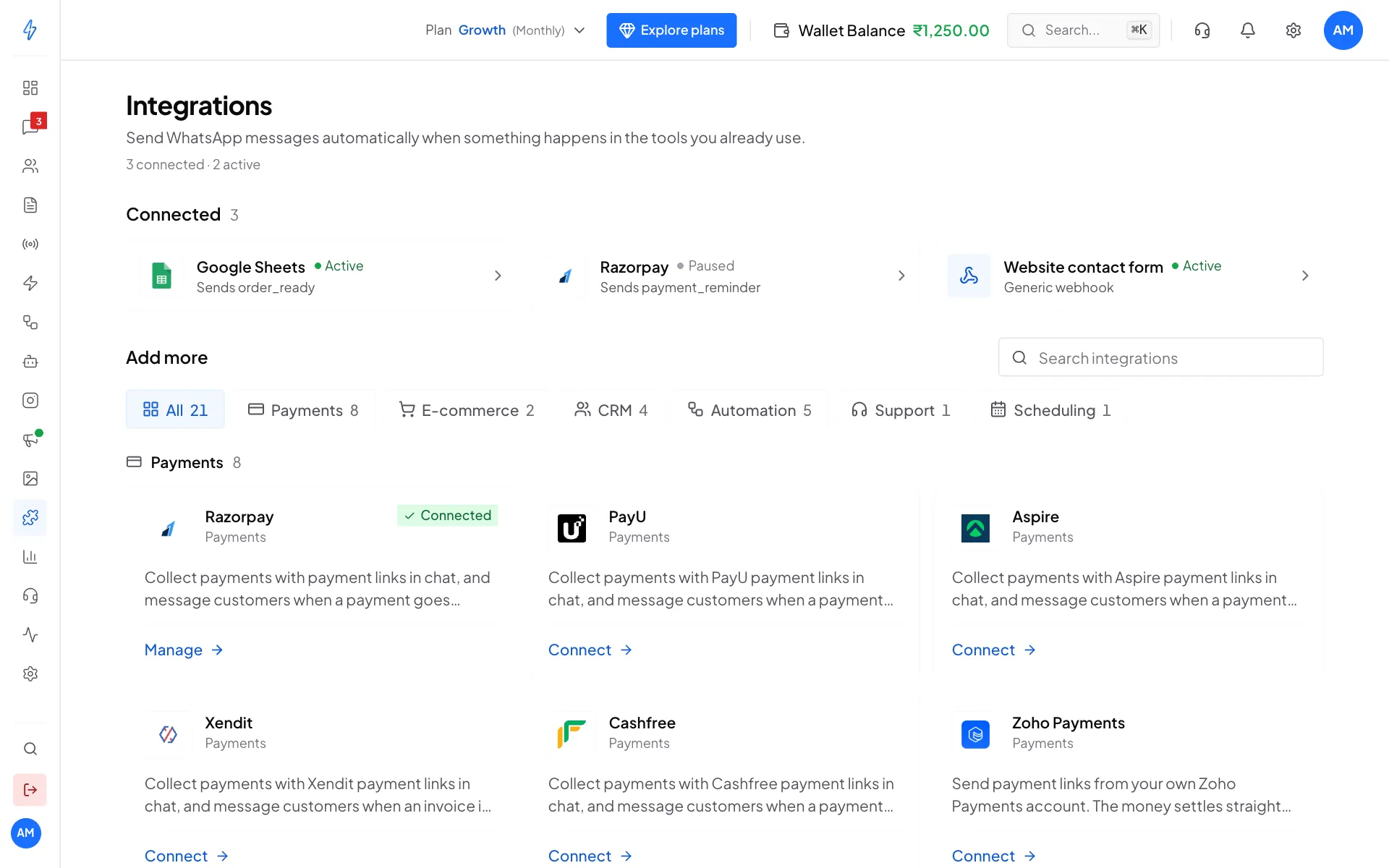Expand the Plan Growth Monthly dropdown
The image size is (1389, 868).
(505, 30)
